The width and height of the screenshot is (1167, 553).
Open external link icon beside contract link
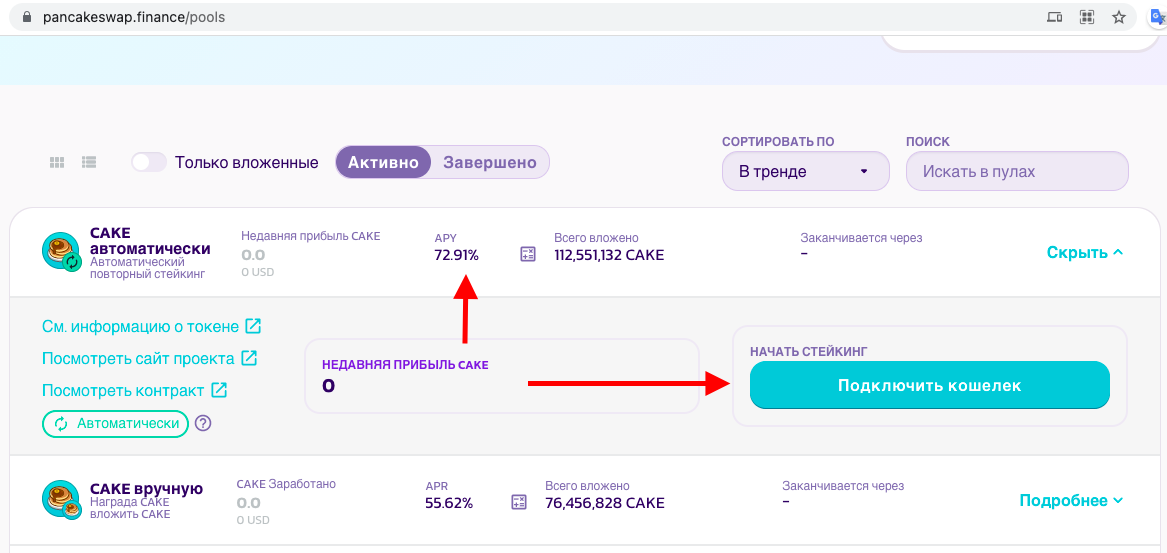(x=219, y=390)
